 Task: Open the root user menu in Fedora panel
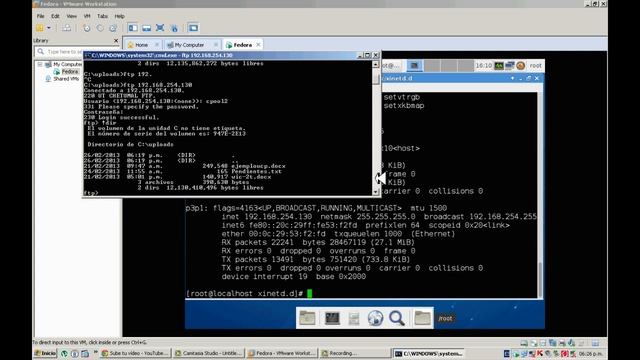point(536,65)
